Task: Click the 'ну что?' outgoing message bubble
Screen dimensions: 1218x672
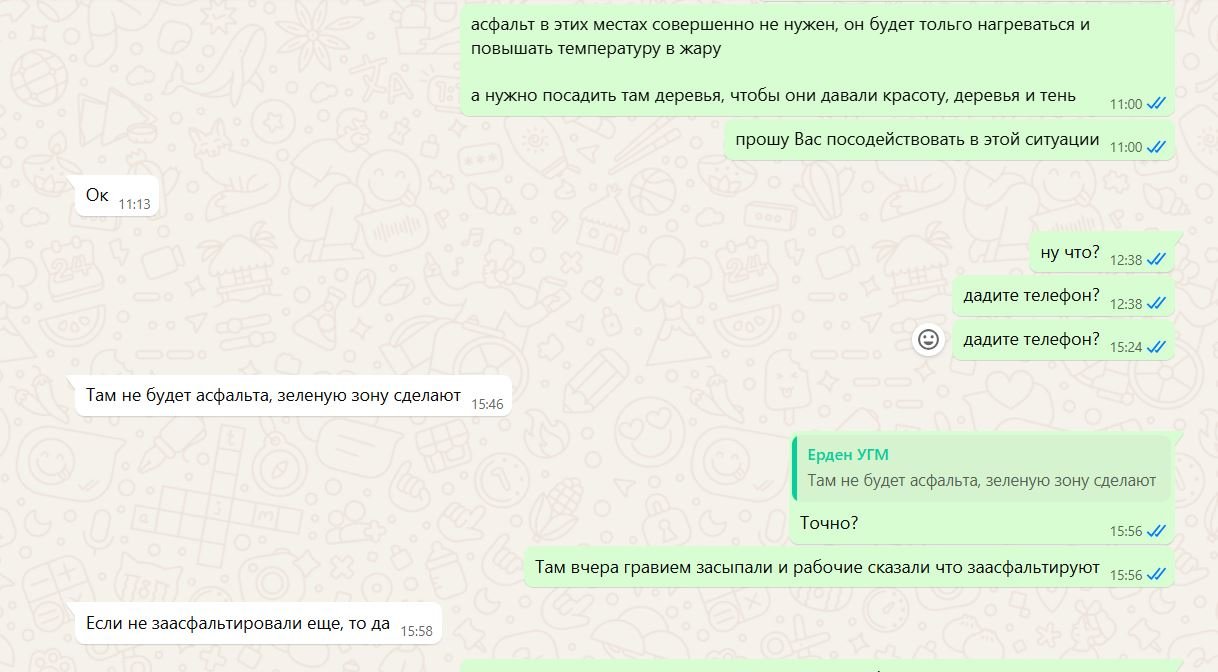Action: tap(1102, 252)
